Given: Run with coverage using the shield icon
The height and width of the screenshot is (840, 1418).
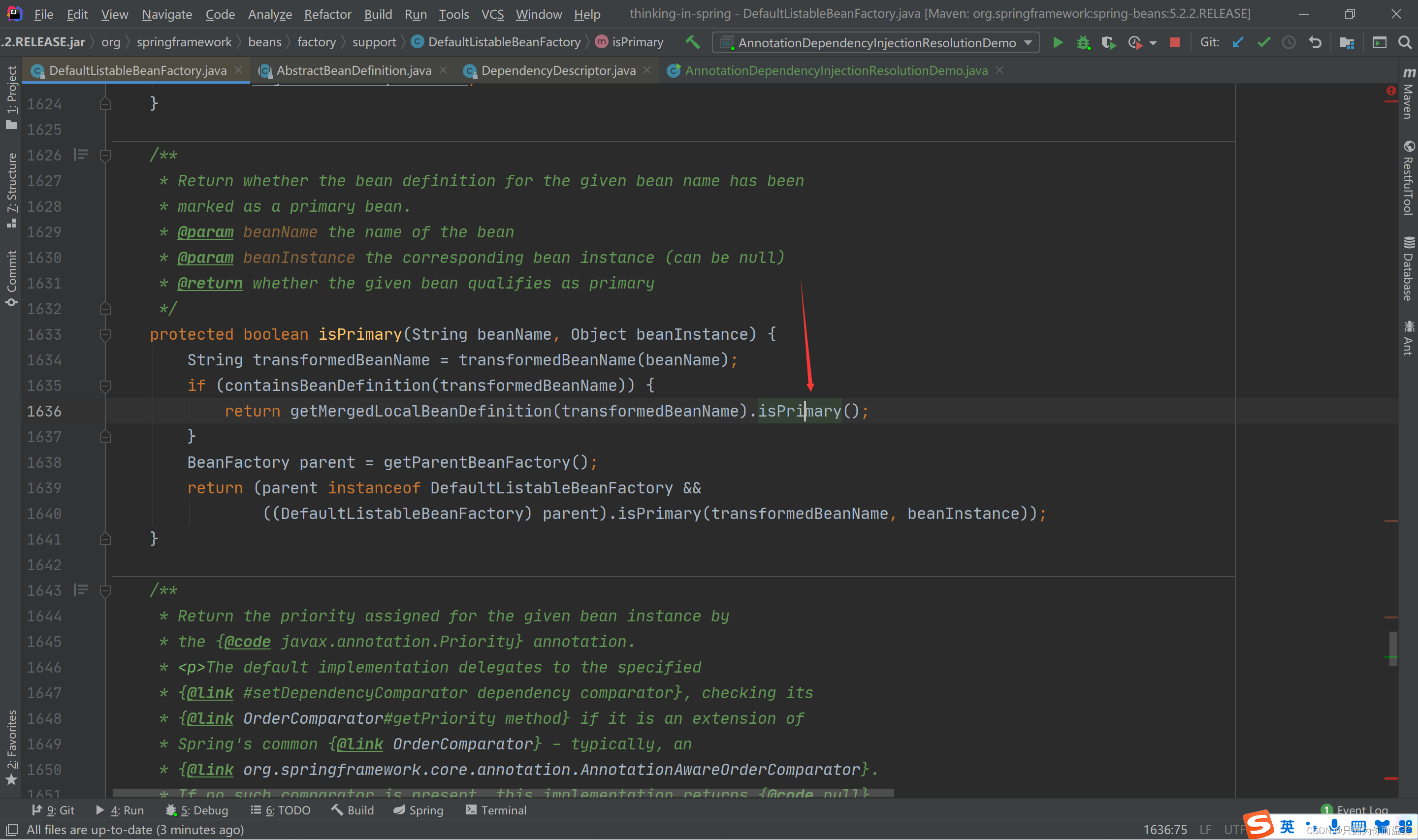Looking at the screenshot, I should click(x=1108, y=42).
